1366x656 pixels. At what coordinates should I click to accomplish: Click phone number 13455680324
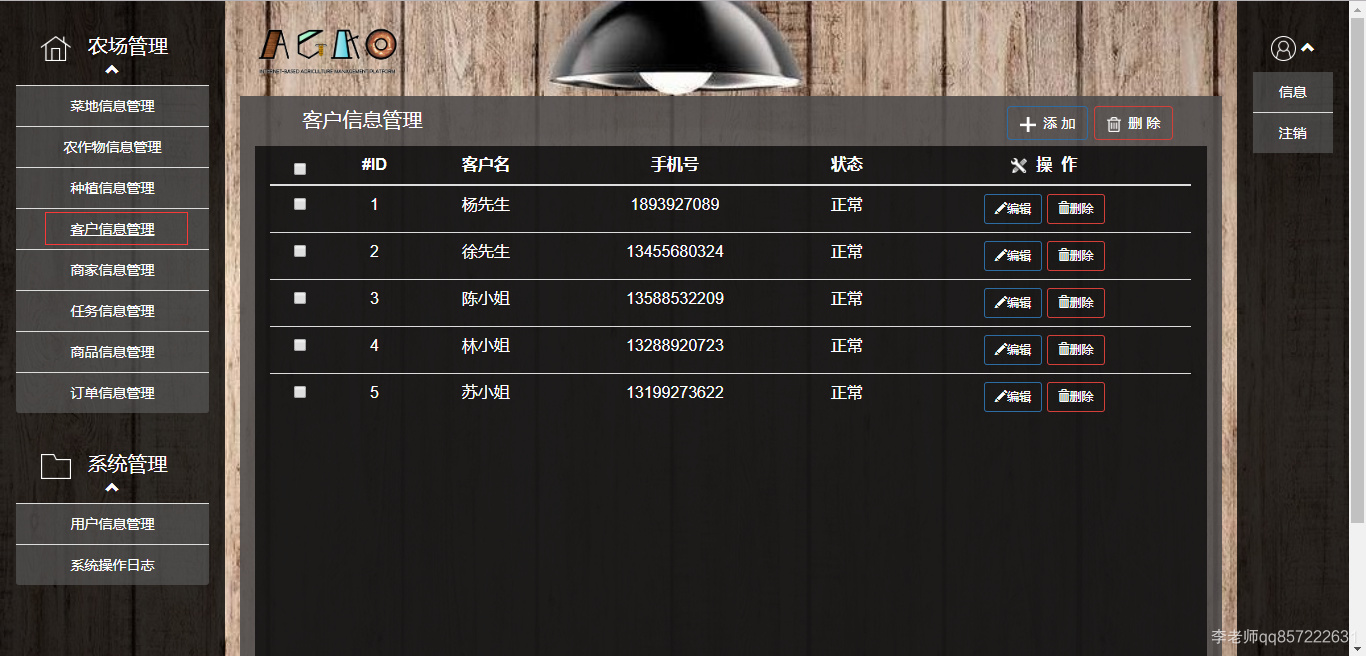pyautogui.click(x=675, y=251)
